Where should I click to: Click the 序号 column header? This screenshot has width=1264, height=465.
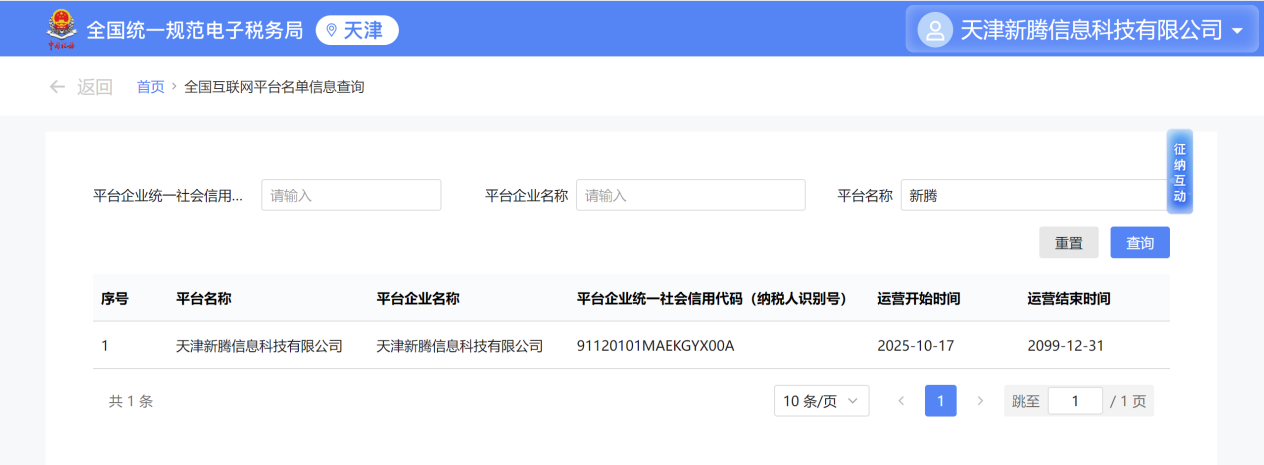pos(114,298)
